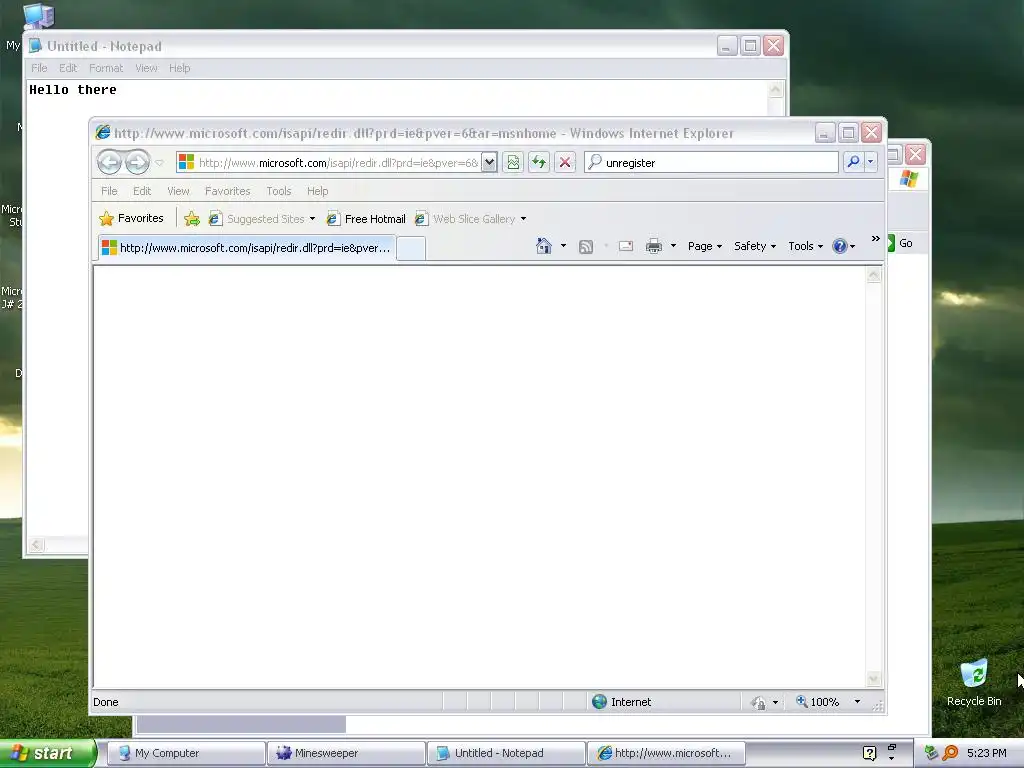Viewport: 1024px width, 768px height.
Task: Open the Tools command bar menu
Action: 805,246
